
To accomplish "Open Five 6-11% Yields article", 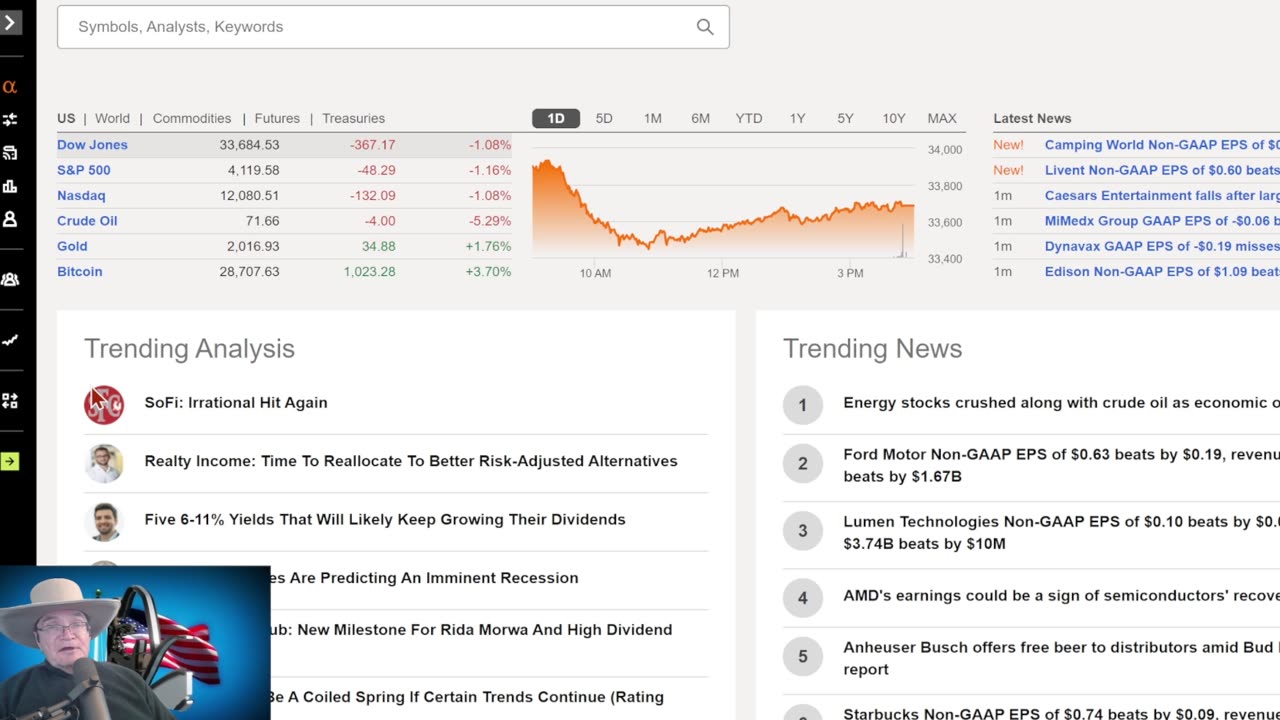I will pos(385,520).
